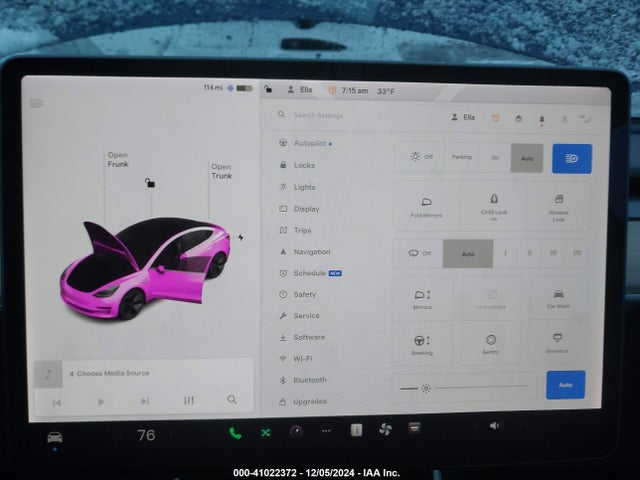Toggle Sentry mode

click(491, 344)
